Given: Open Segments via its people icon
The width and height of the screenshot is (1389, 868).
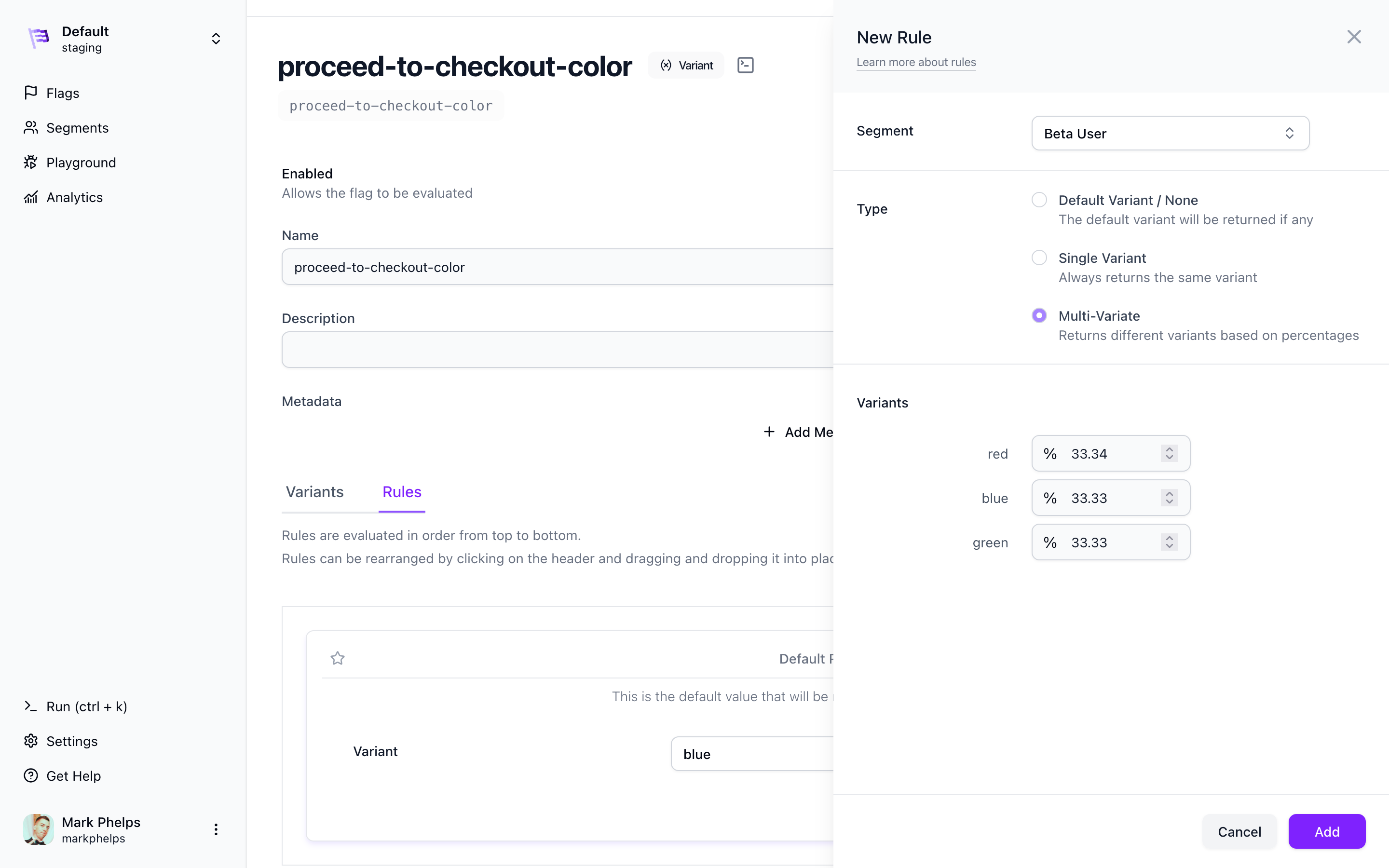Looking at the screenshot, I should pos(30,127).
